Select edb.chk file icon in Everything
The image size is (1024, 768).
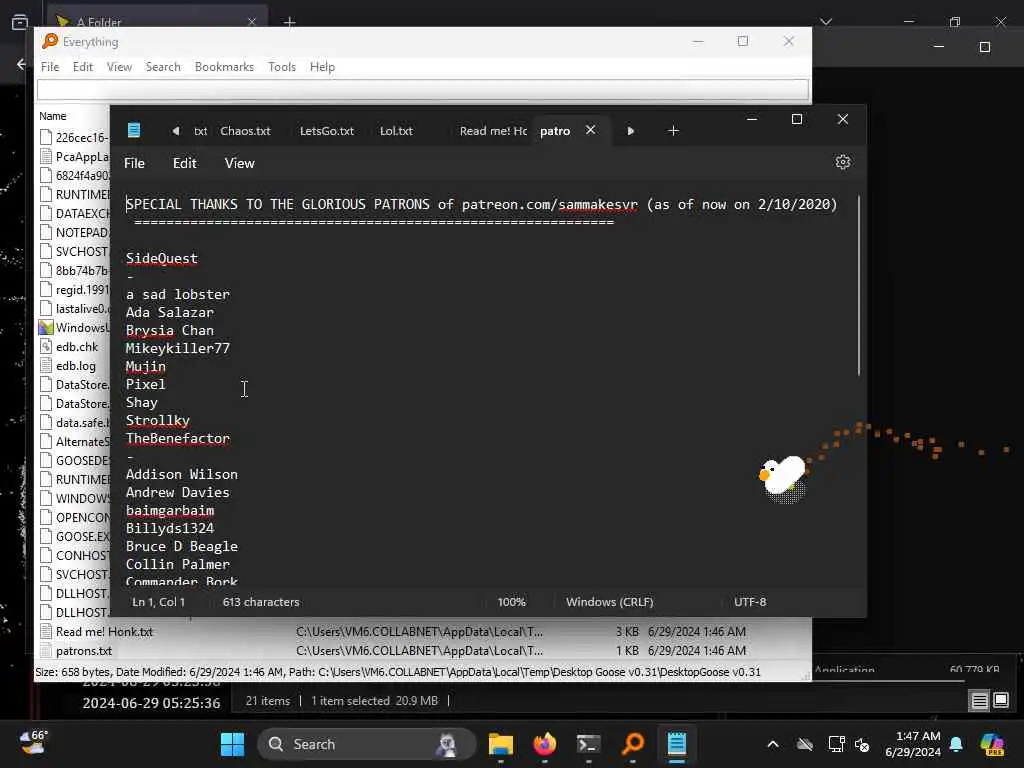point(46,347)
